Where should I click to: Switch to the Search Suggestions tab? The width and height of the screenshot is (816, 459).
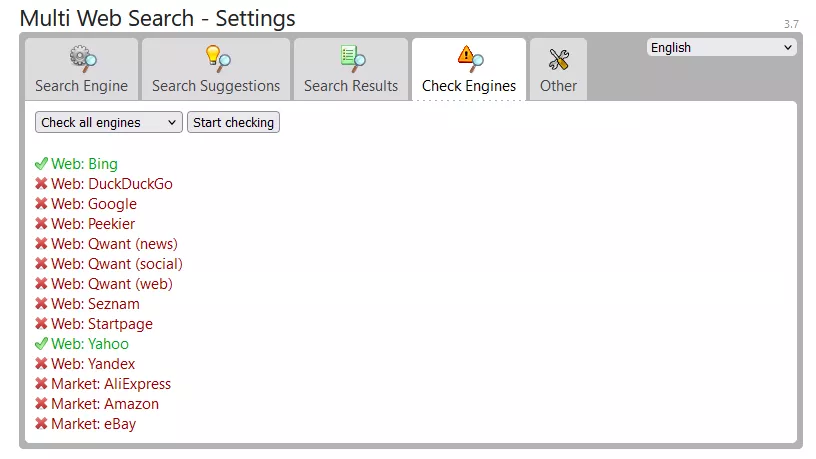pyautogui.click(x=216, y=85)
